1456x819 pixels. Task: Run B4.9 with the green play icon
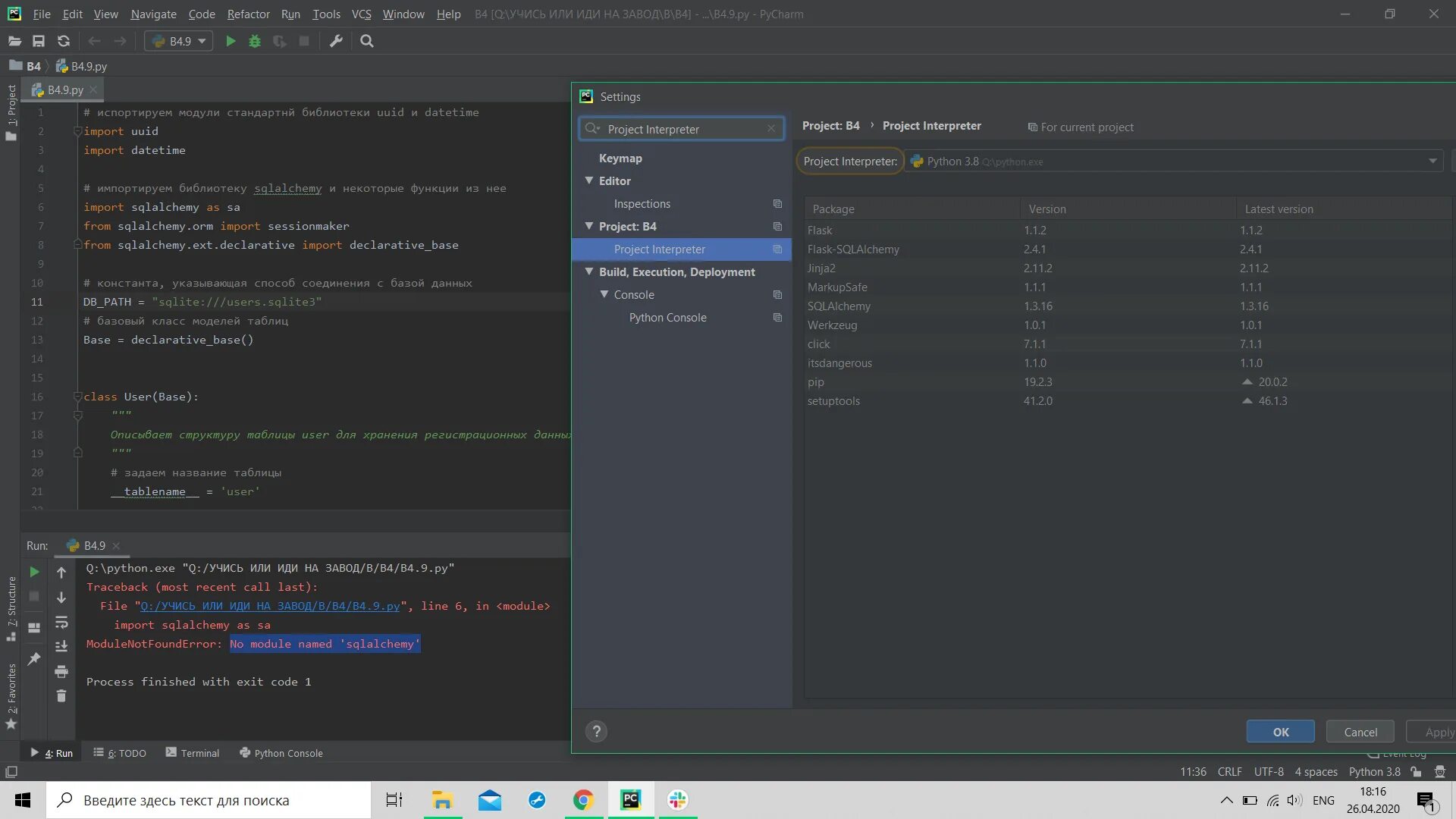pos(231,41)
